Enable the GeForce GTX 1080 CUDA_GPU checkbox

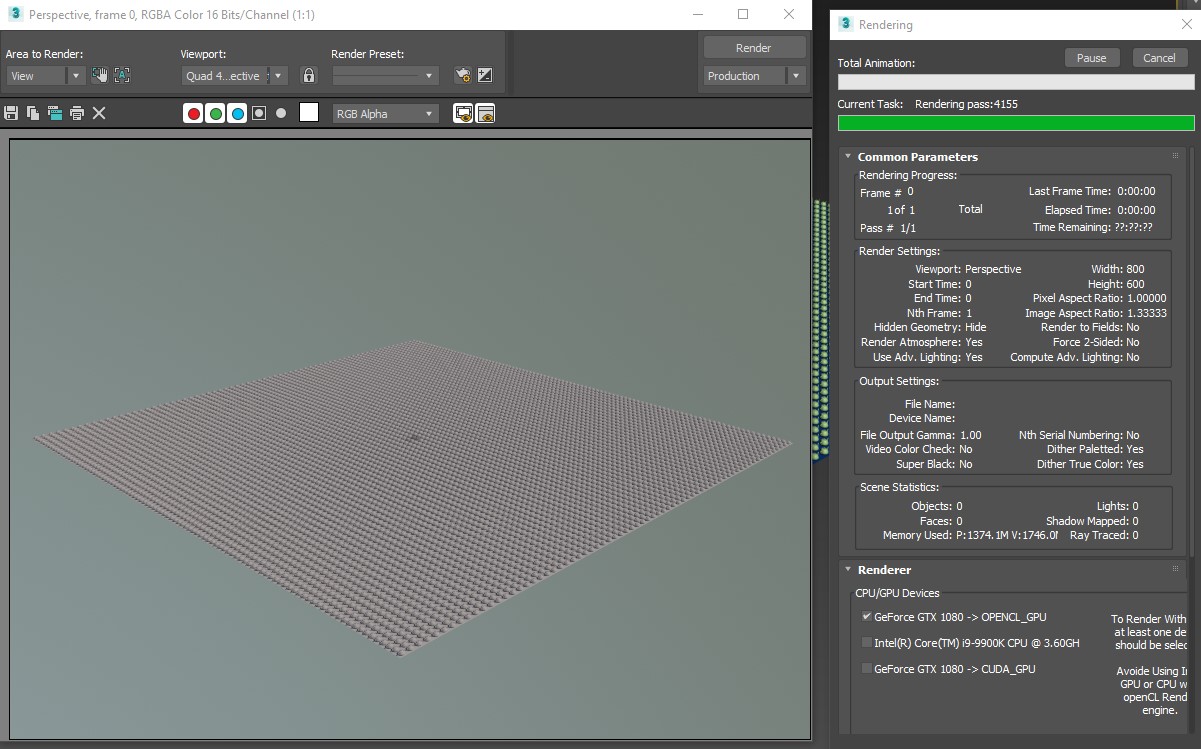(x=866, y=669)
